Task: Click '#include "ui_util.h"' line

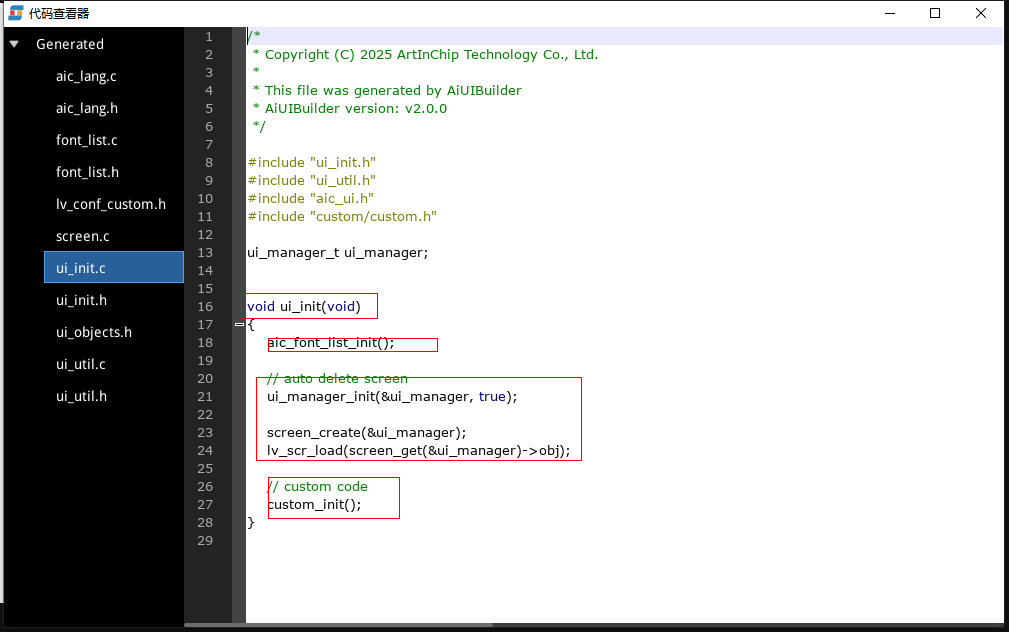Action: 311,181
